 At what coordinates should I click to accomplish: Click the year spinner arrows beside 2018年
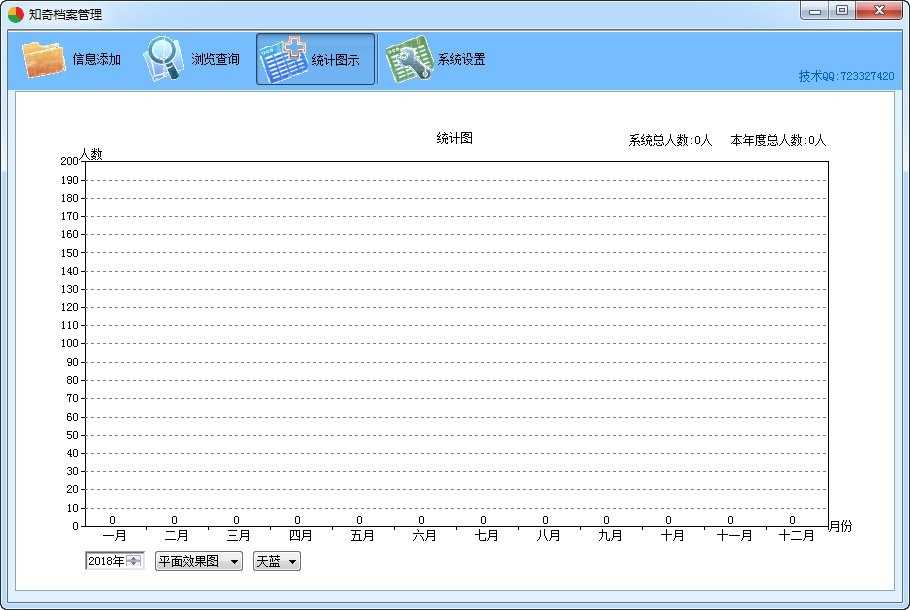point(134,561)
